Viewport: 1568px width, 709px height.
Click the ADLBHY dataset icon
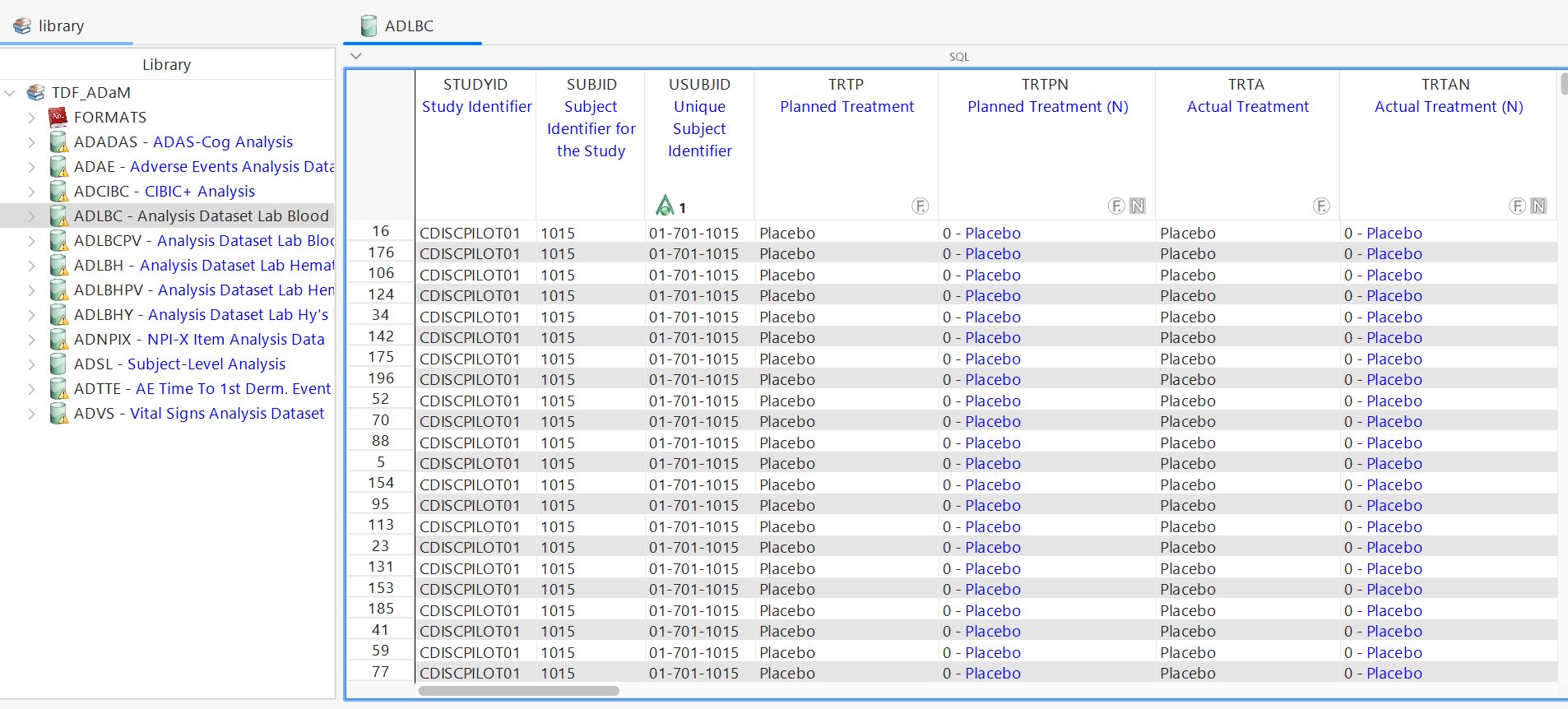[58, 314]
